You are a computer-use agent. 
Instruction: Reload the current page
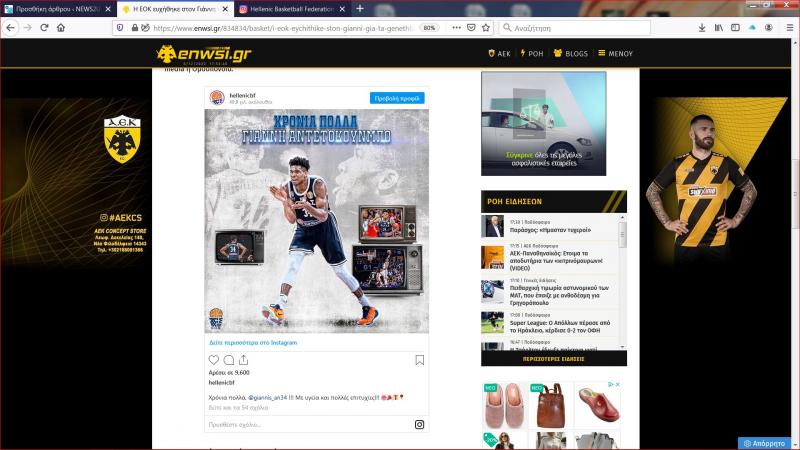pyautogui.click(x=44, y=28)
